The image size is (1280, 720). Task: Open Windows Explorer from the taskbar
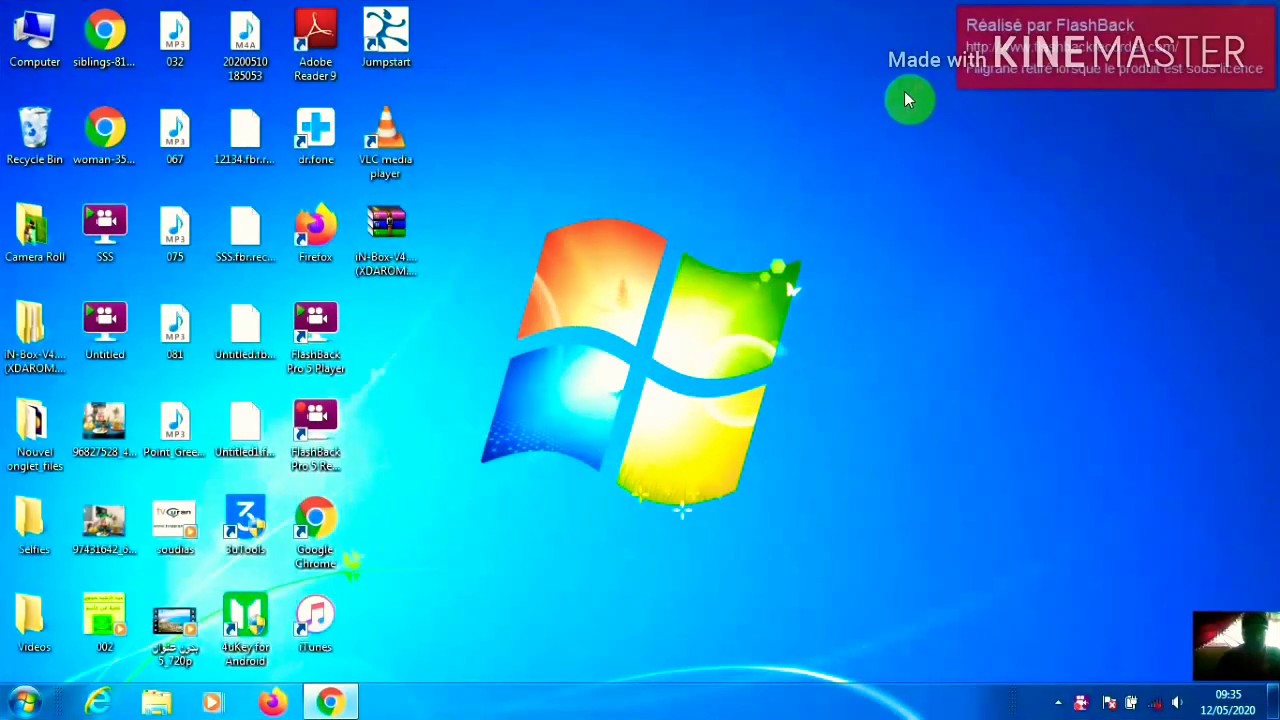pyautogui.click(x=157, y=702)
